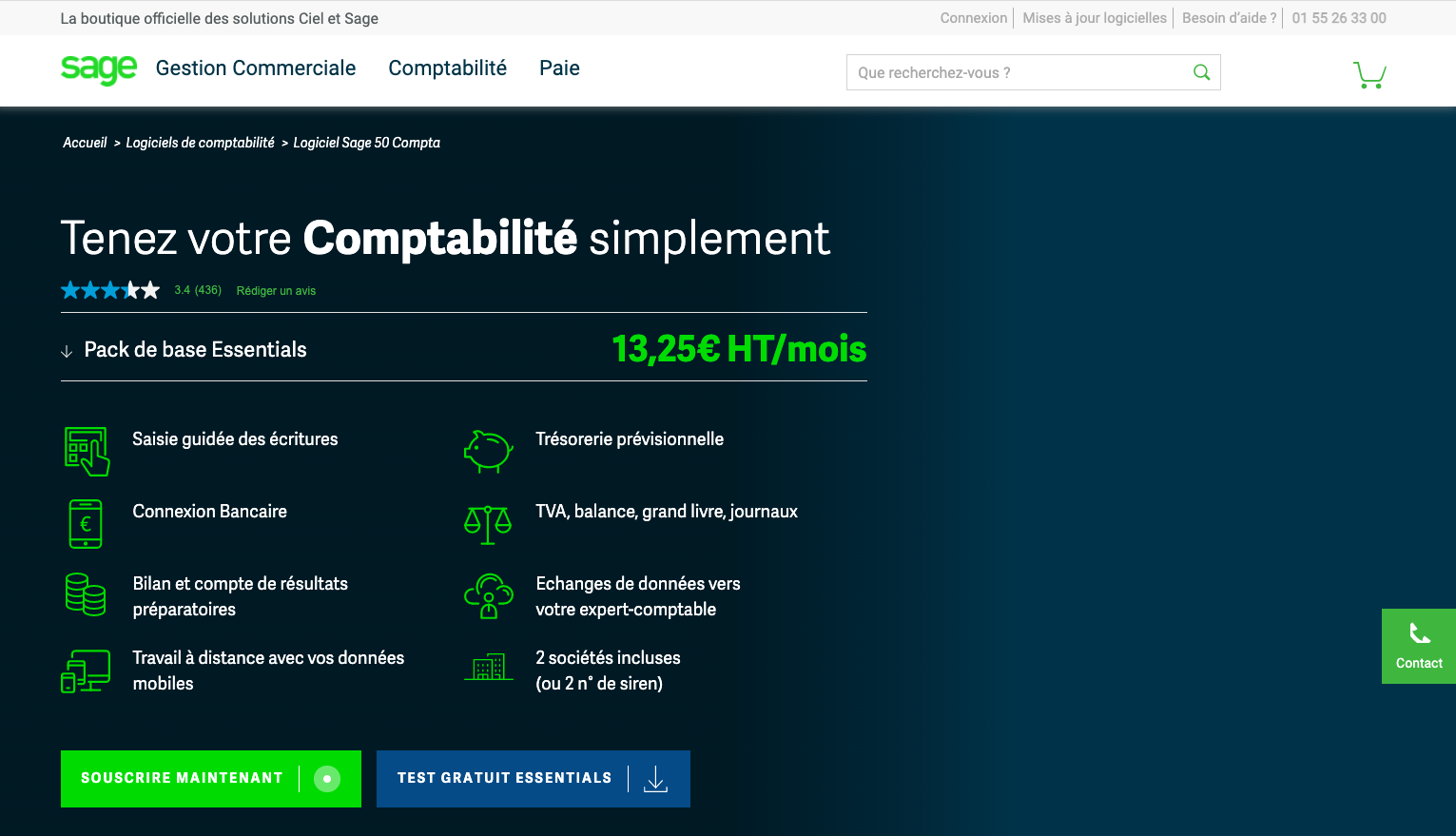Viewport: 1456px width, 836px height.
Task: Open the shopping cart icon
Action: point(1369,74)
